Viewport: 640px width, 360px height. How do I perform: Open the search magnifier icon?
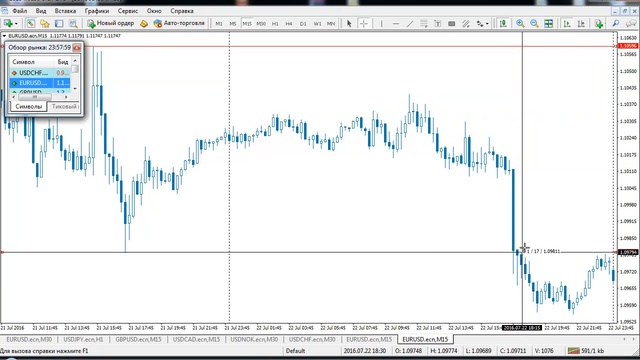(616, 24)
